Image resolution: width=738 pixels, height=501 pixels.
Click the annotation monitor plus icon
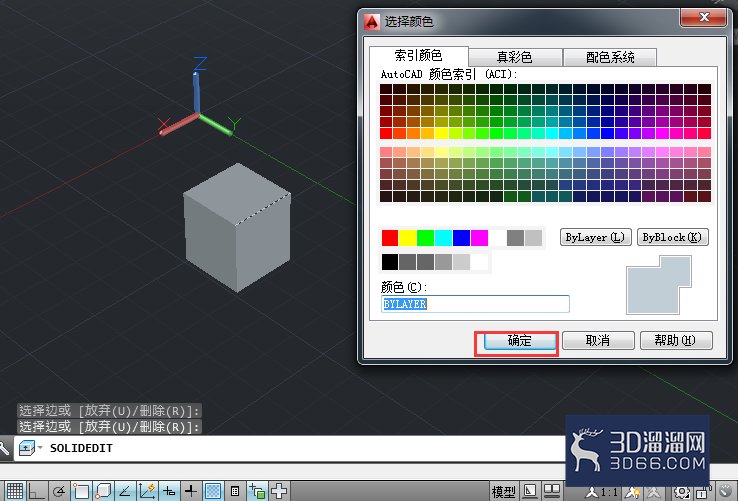[279, 491]
